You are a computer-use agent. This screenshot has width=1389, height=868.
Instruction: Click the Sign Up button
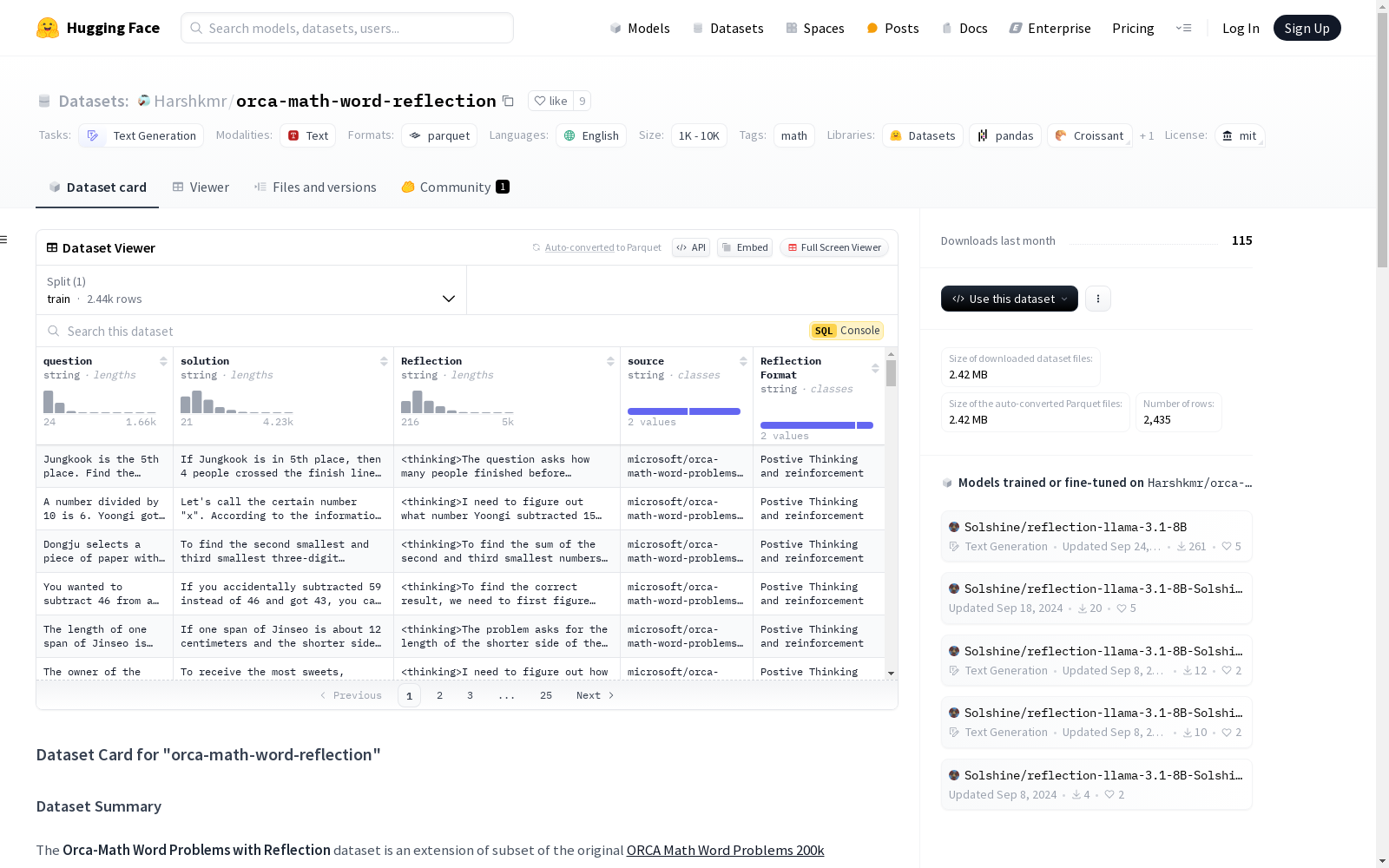[1307, 28]
